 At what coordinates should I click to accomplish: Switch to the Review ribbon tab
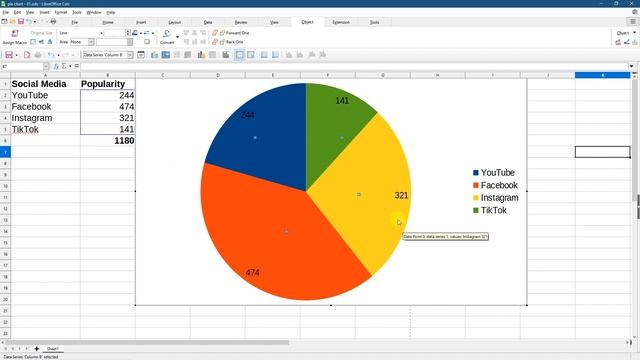coord(241,22)
